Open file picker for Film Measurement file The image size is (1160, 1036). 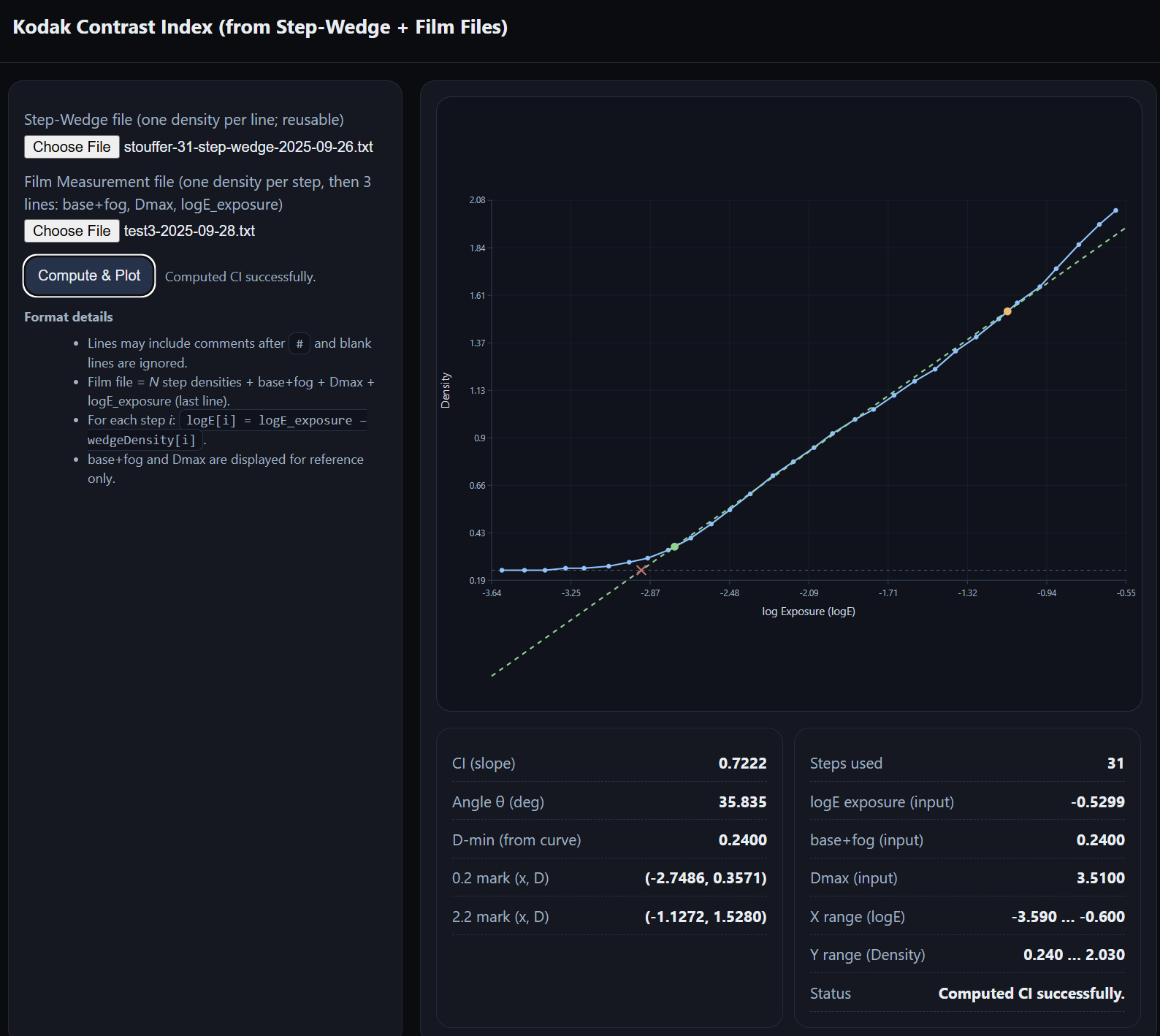tap(72, 231)
